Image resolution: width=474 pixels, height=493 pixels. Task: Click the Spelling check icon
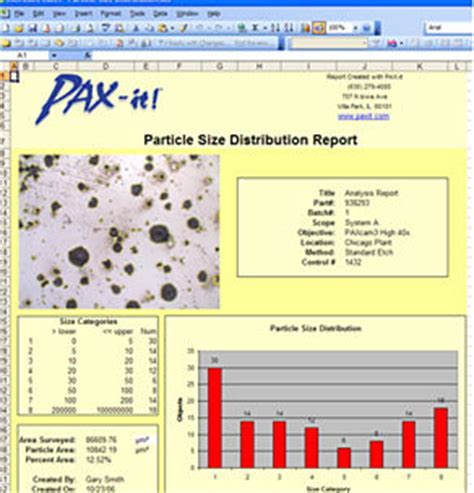[x=106, y=28]
